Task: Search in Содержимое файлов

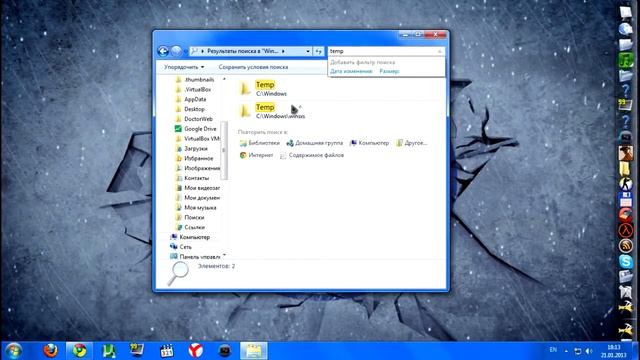Action: coord(312,155)
